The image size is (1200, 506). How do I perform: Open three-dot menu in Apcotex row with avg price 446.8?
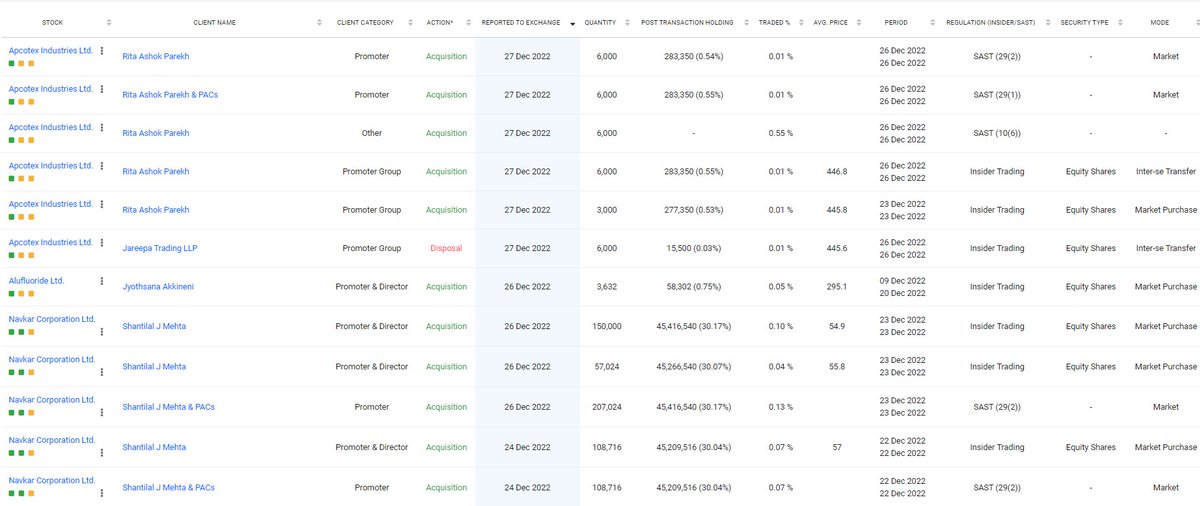[101, 166]
